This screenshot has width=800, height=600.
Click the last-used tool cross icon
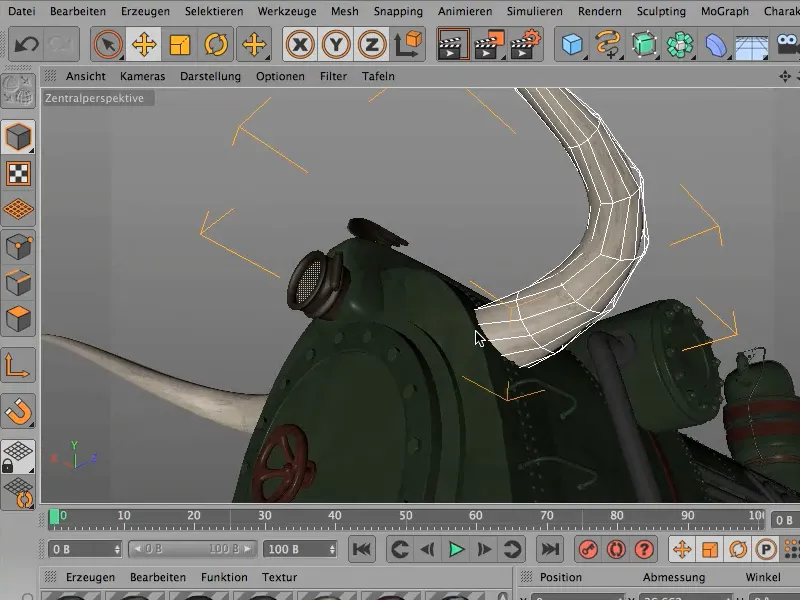coord(254,45)
